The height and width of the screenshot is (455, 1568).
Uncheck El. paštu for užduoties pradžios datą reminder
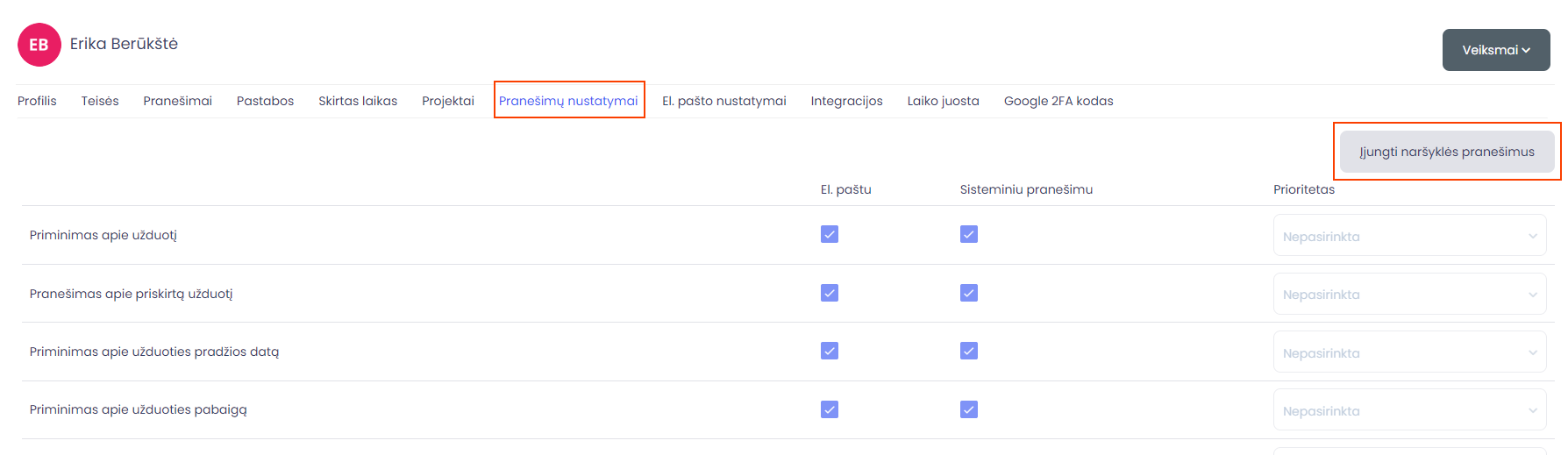point(830,351)
